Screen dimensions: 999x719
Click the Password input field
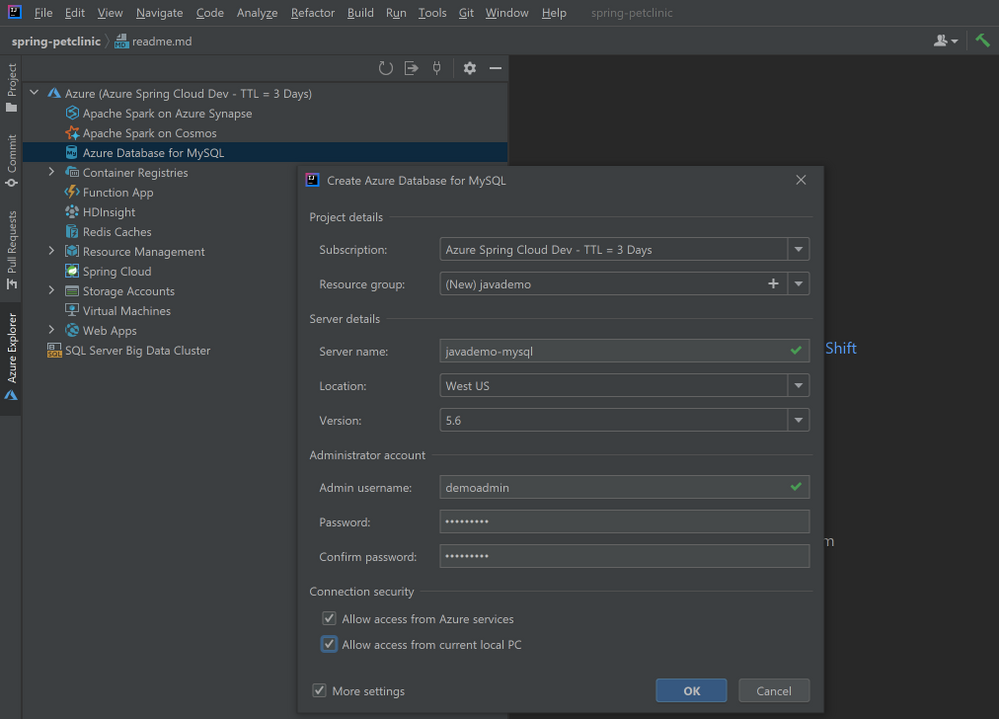click(x=624, y=522)
